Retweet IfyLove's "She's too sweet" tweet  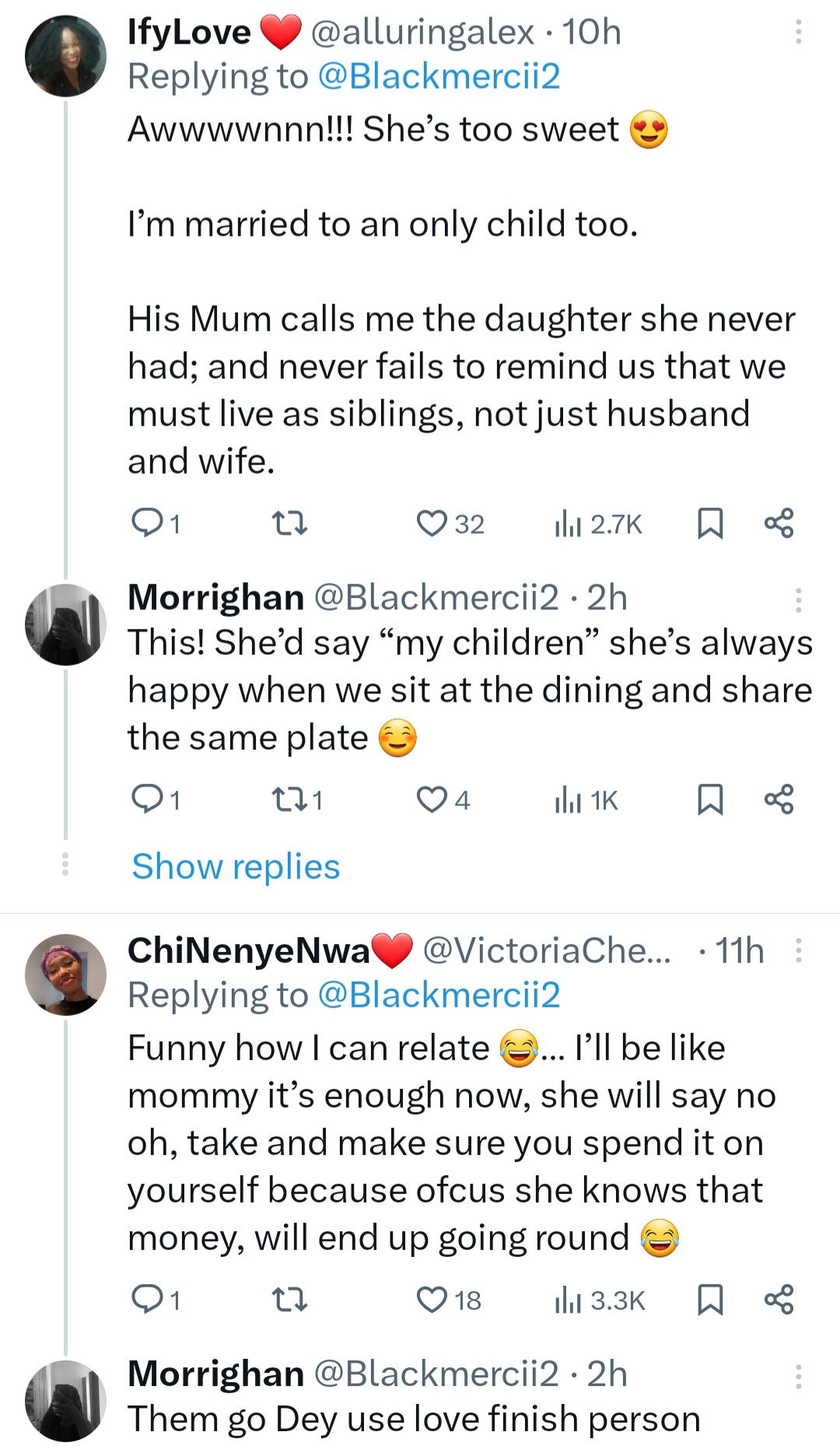coord(292,523)
